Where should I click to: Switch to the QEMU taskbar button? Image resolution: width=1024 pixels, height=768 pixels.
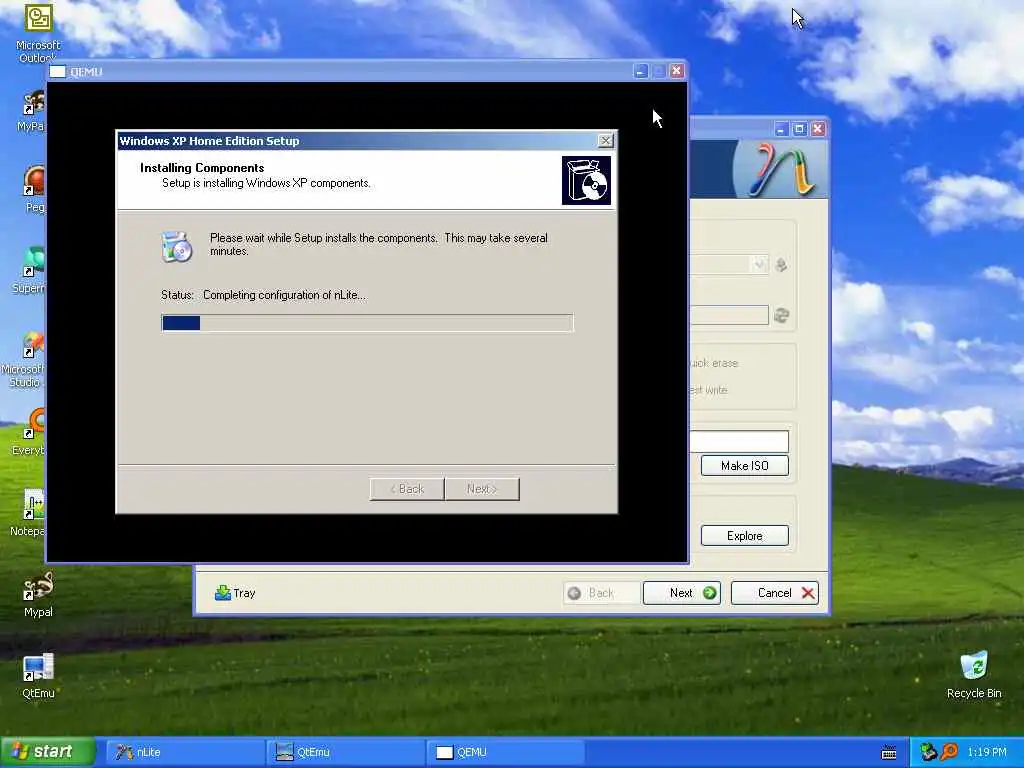505,752
